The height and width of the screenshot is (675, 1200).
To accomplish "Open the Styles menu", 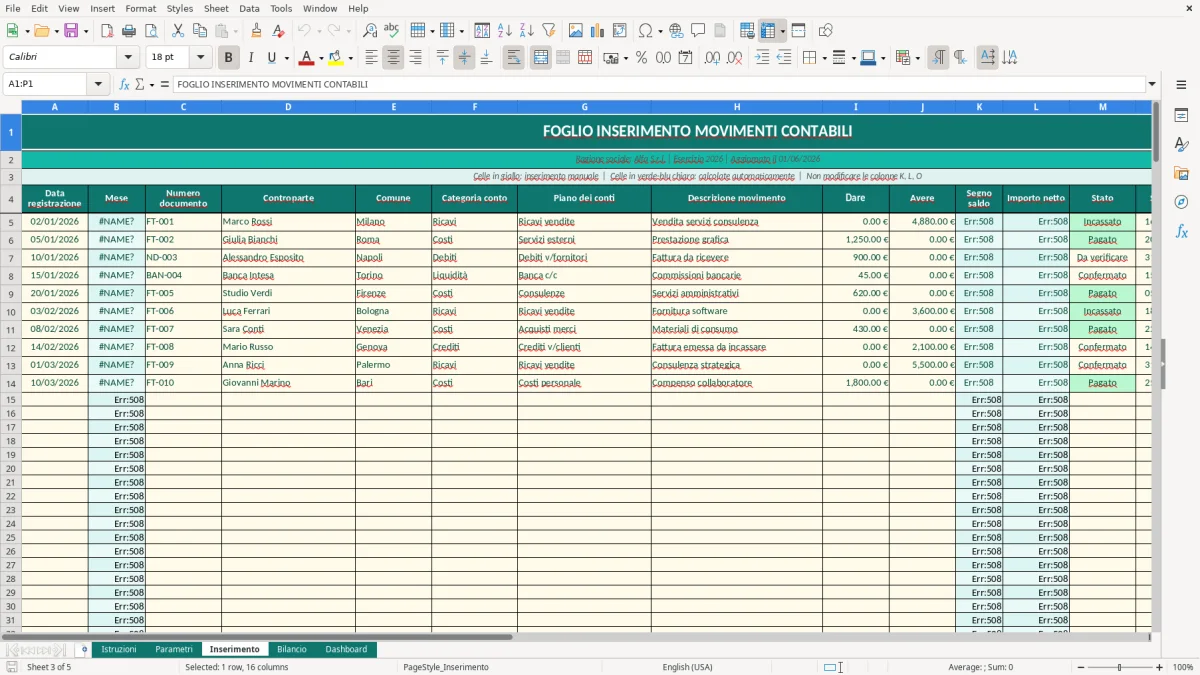I will [x=180, y=8].
